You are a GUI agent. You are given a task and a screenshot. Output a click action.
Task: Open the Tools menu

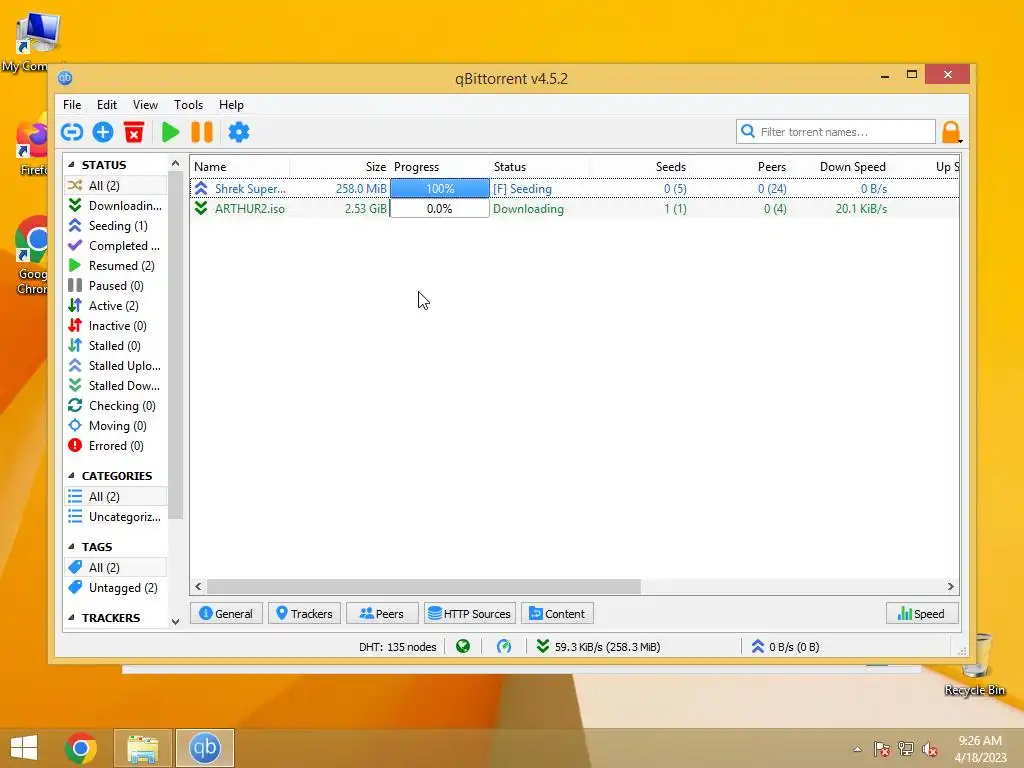188,104
